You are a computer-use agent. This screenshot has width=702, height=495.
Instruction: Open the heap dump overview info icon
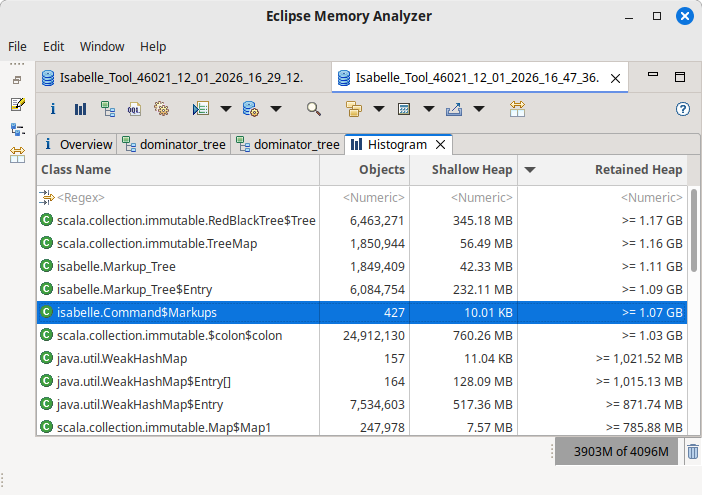53,109
